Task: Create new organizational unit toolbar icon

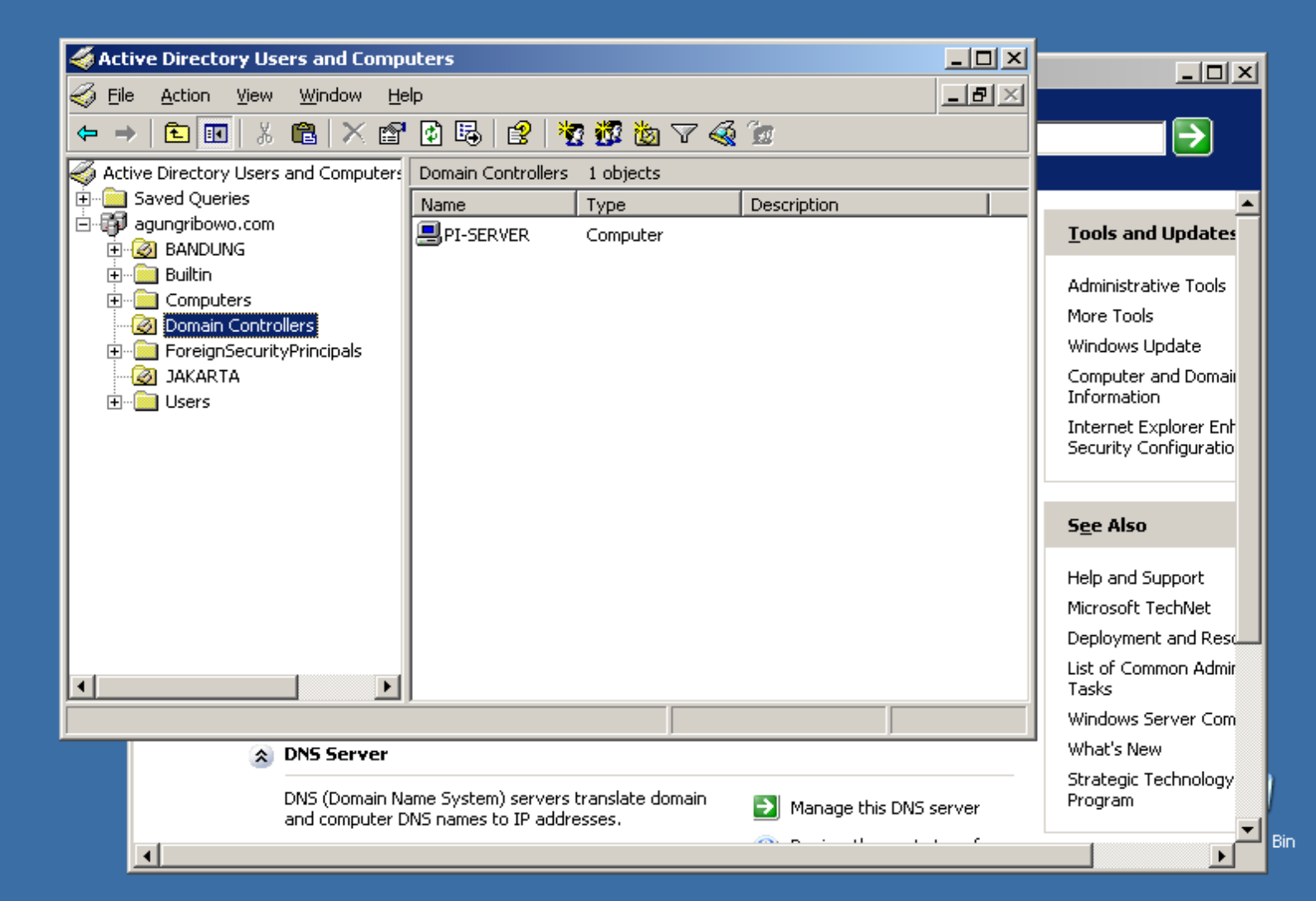Action: click(646, 133)
